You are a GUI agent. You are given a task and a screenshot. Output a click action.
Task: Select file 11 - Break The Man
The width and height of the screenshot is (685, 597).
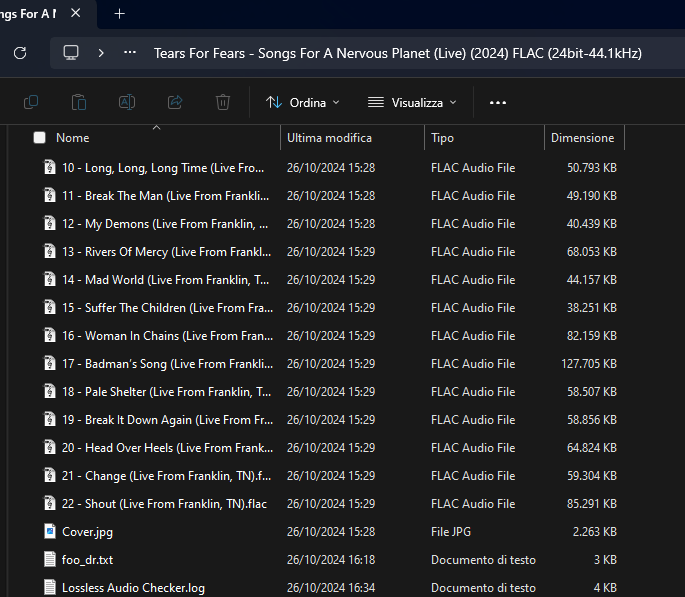pyautogui.click(x=166, y=196)
